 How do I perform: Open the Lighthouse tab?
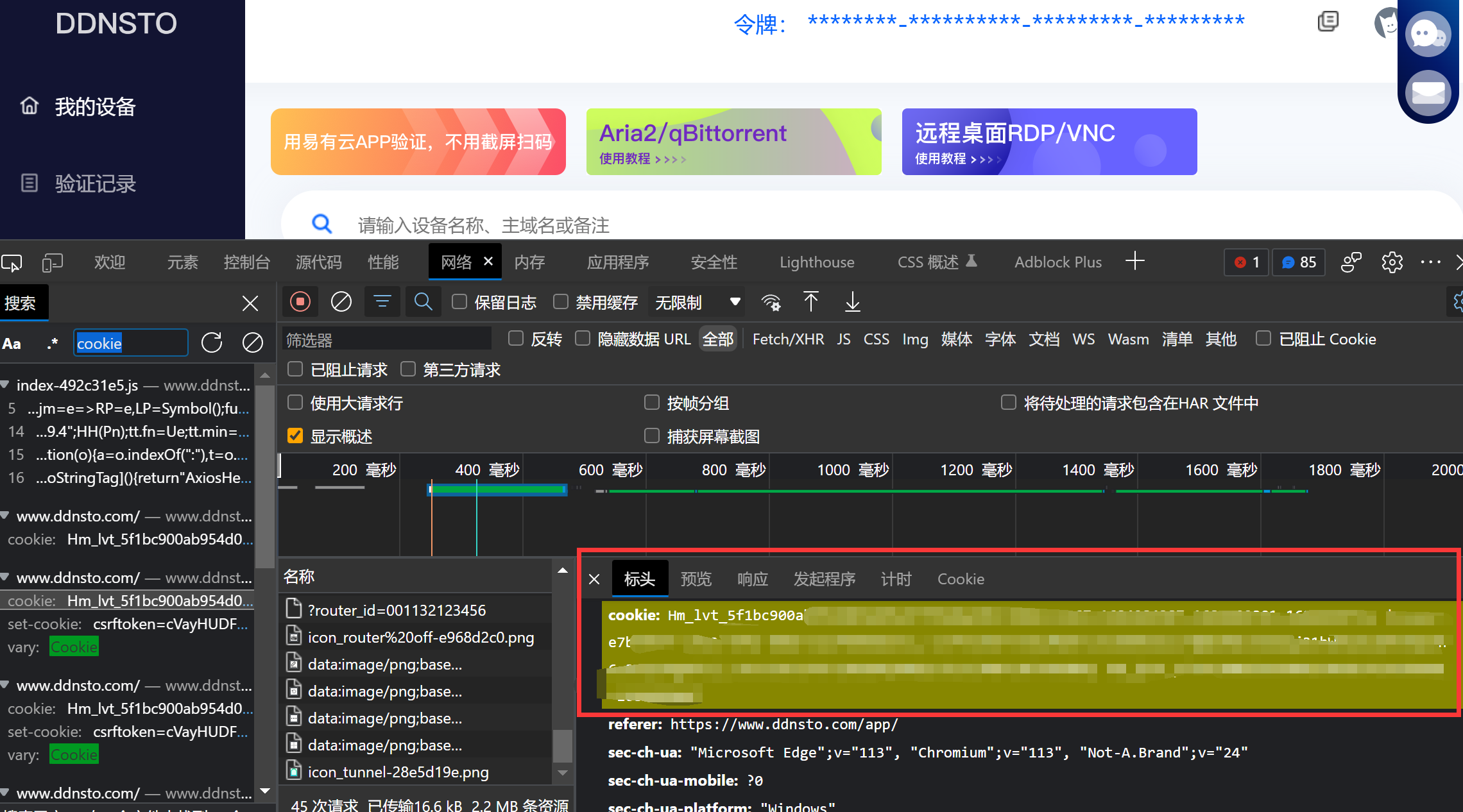click(817, 262)
